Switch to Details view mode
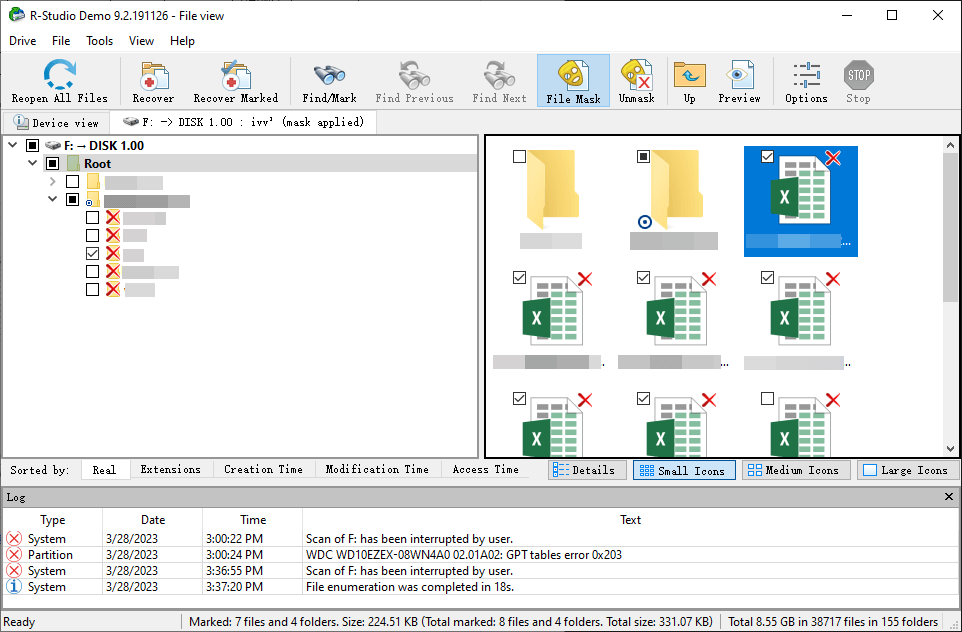962x632 pixels. pos(586,470)
